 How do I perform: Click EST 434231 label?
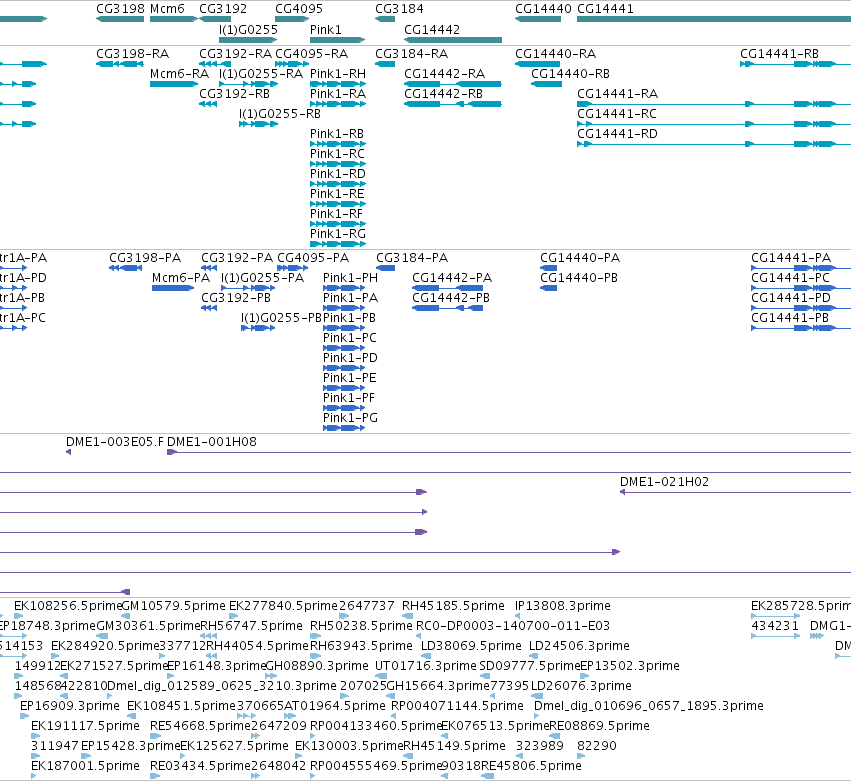pyautogui.click(x=774, y=626)
